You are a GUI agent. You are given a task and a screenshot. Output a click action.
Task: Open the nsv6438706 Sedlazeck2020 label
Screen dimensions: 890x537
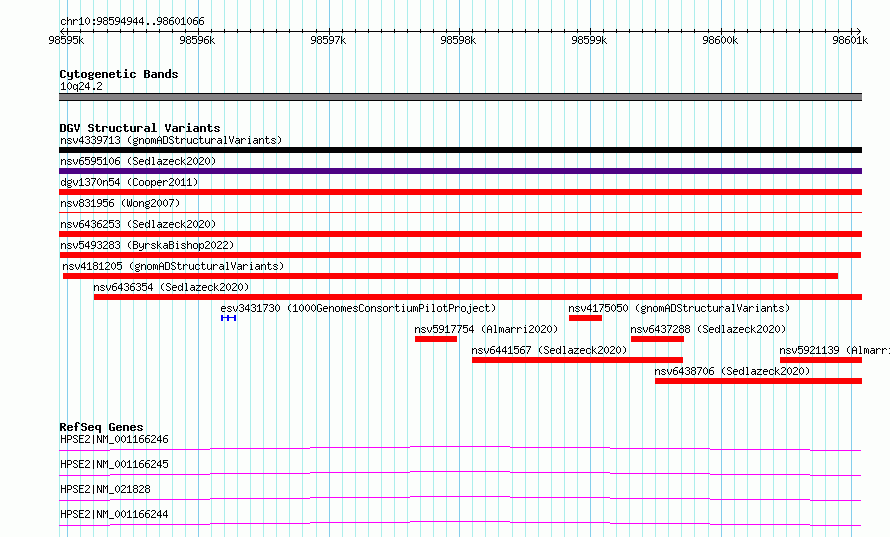click(x=732, y=371)
